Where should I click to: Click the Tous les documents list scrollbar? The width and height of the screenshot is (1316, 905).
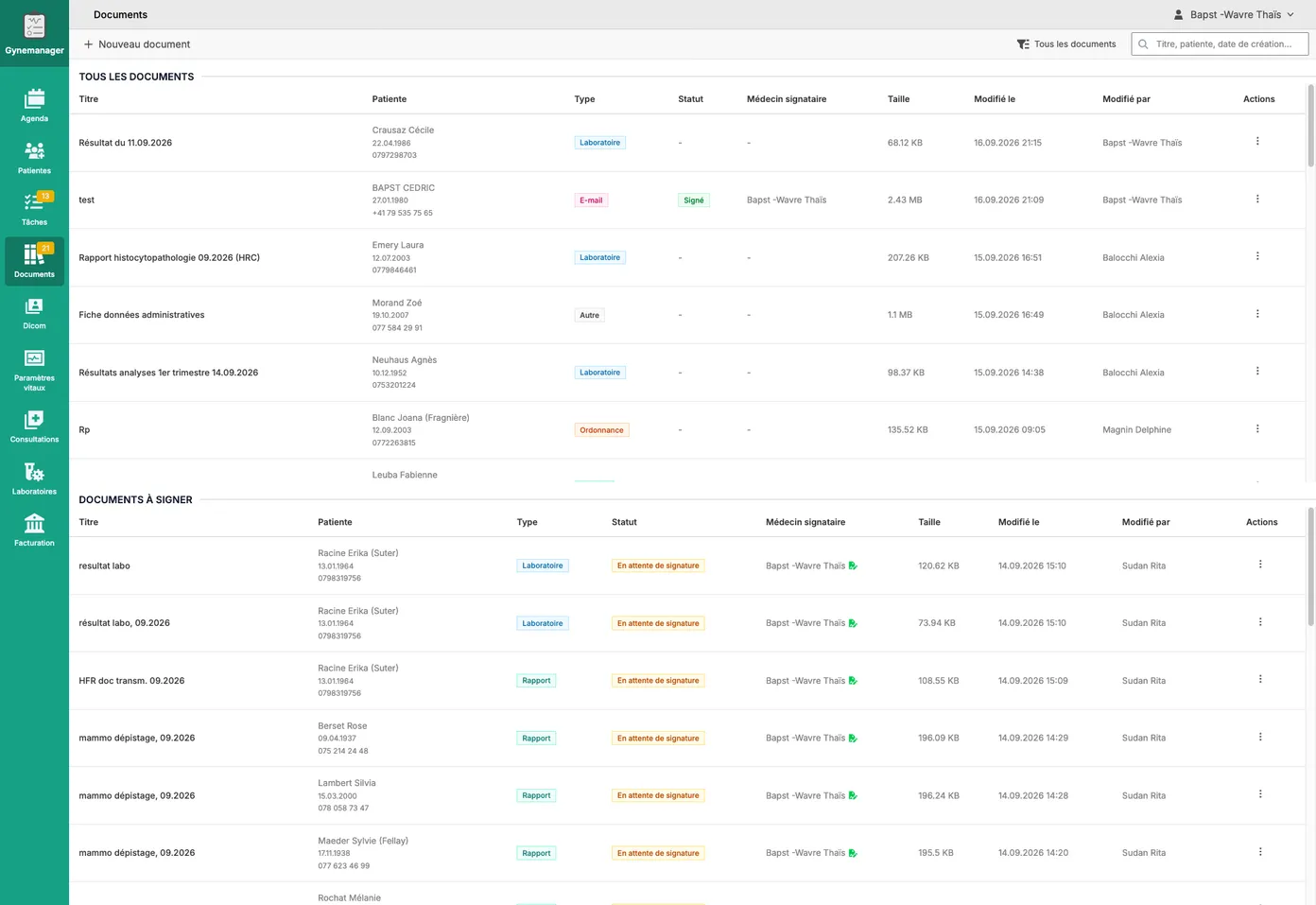click(1310, 126)
